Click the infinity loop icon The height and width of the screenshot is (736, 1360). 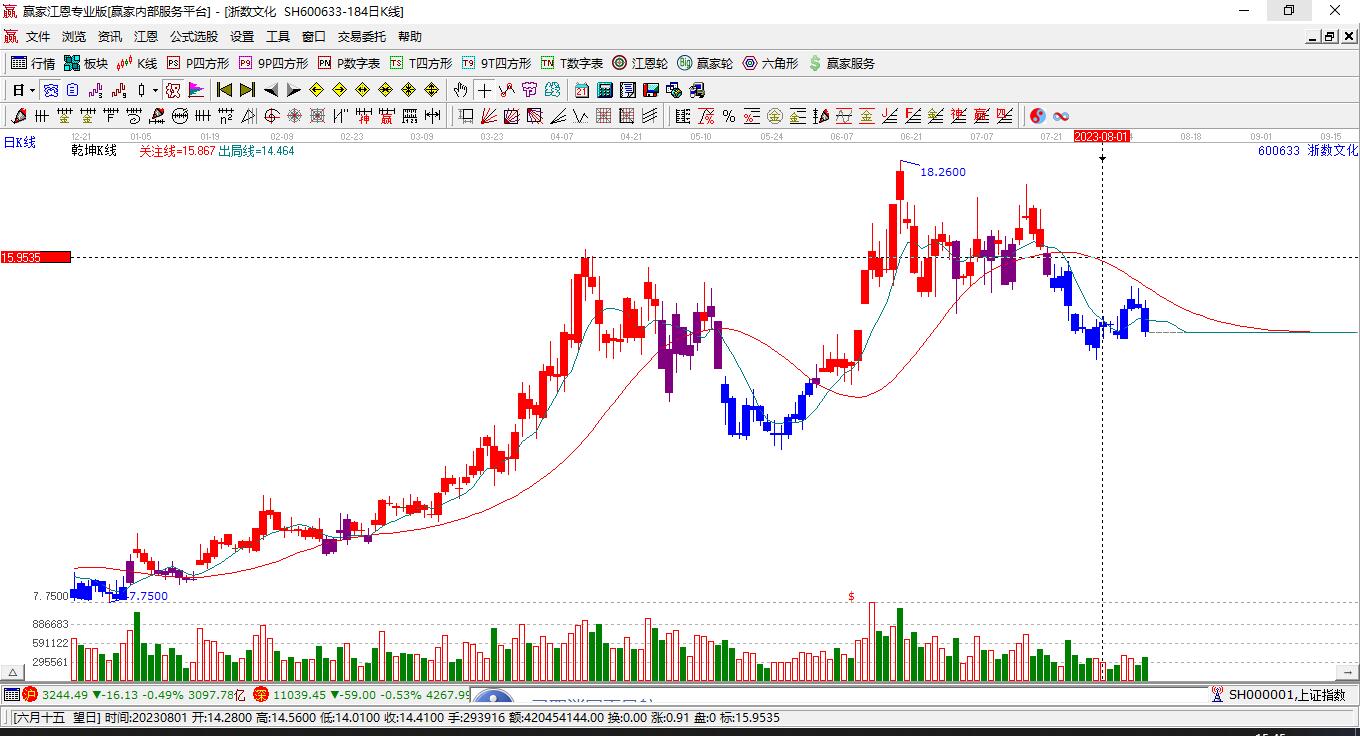(x=1061, y=116)
